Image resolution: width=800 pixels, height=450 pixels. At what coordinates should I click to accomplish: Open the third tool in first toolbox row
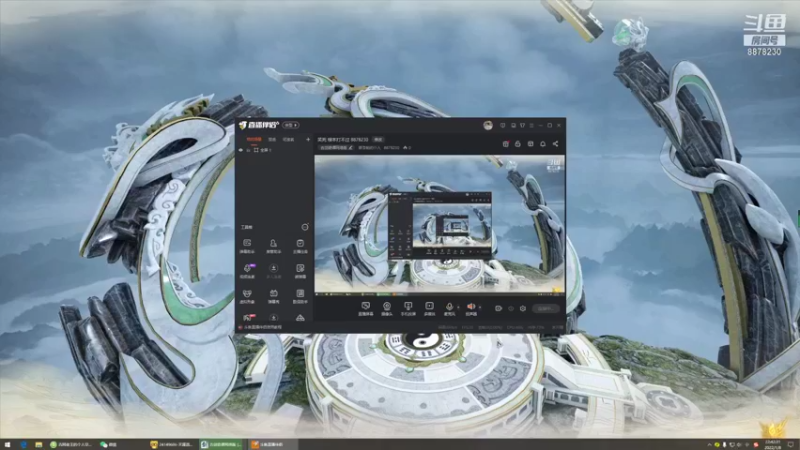pyautogui.click(x=300, y=245)
